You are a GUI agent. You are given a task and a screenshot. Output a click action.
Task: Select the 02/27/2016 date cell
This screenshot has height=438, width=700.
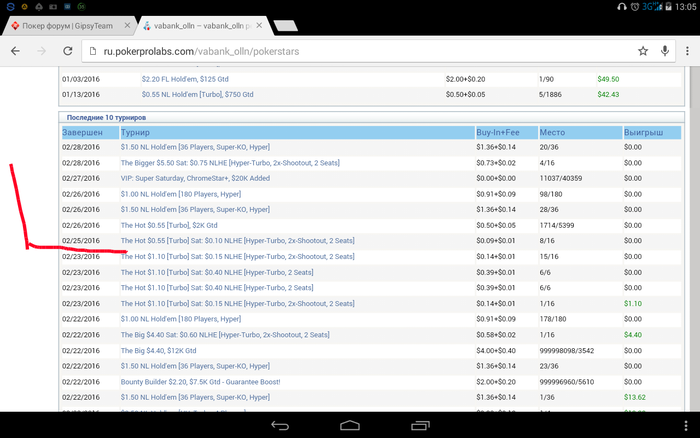pos(81,178)
